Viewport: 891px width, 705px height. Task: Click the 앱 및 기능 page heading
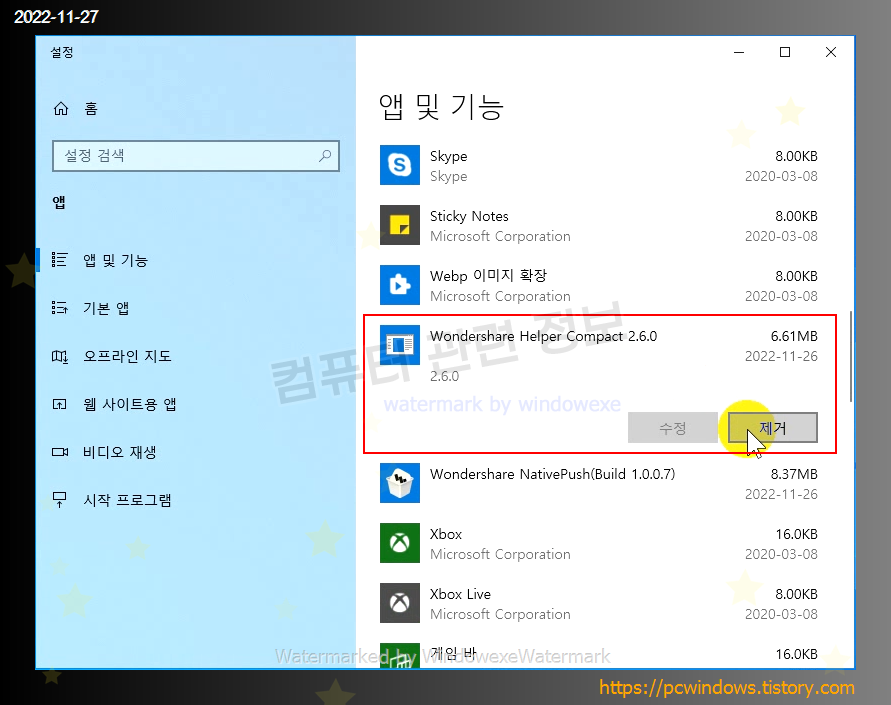pos(441,107)
